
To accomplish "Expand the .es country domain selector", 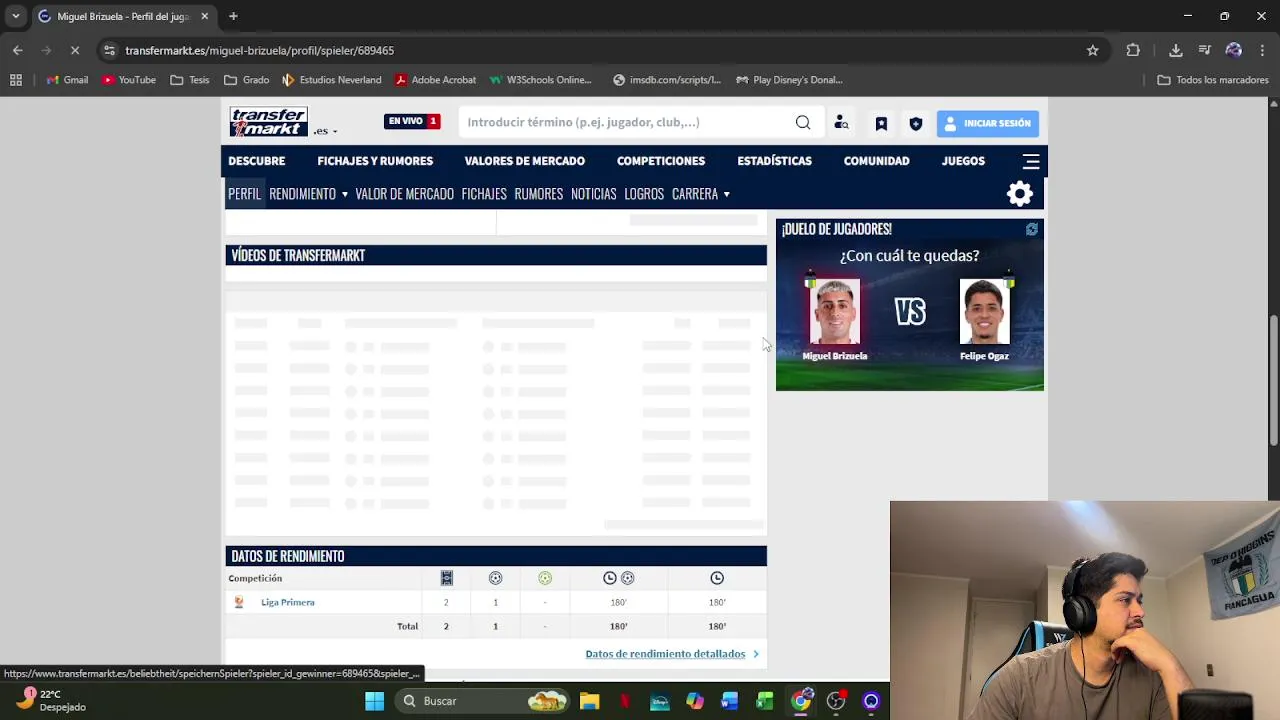I will click(x=325, y=131).
